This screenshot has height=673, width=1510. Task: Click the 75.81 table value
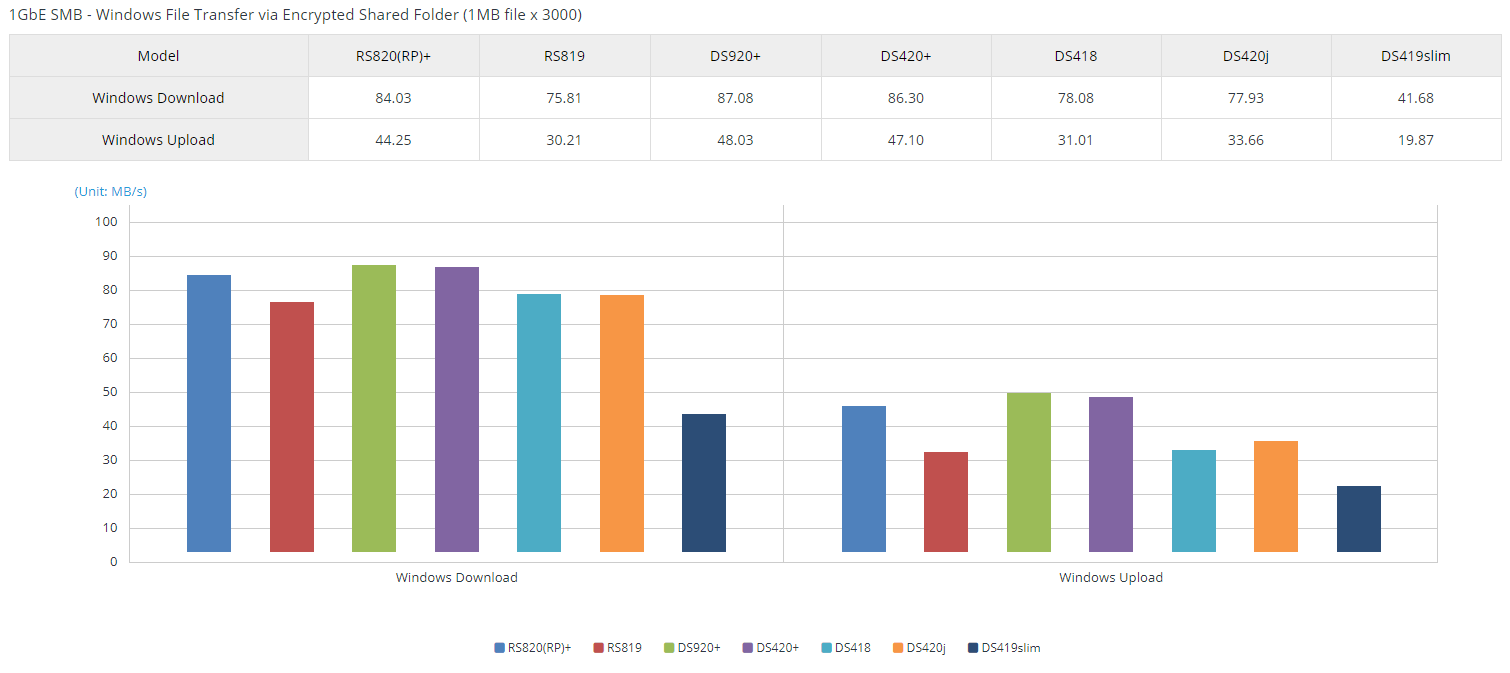(565, 98)
